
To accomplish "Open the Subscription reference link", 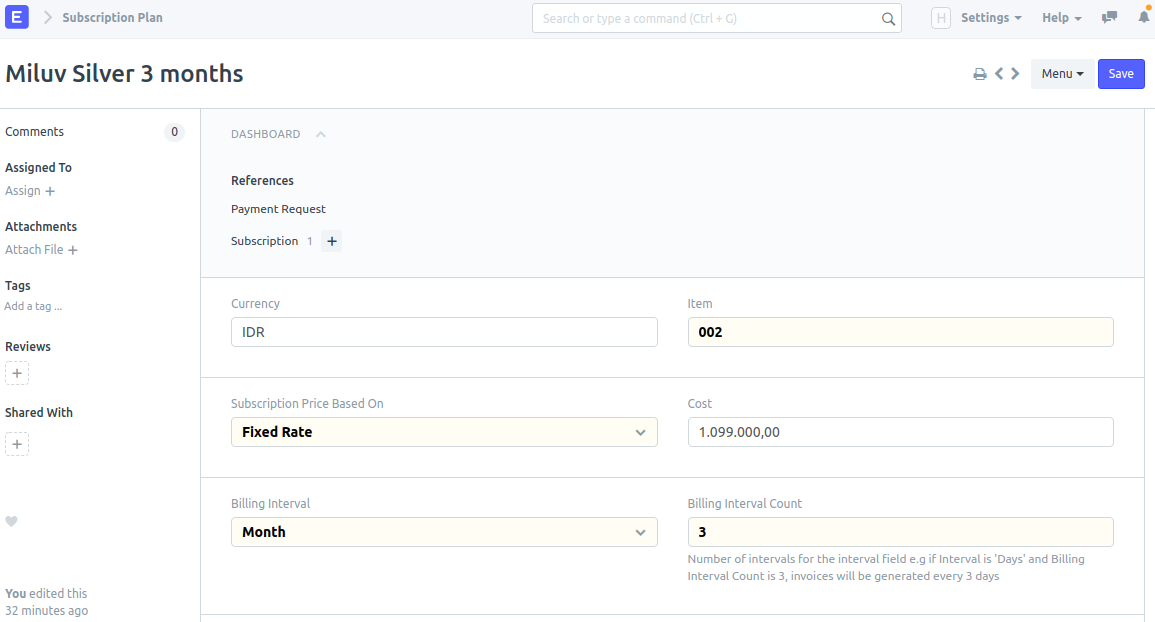I will click(x=264, y=241).
